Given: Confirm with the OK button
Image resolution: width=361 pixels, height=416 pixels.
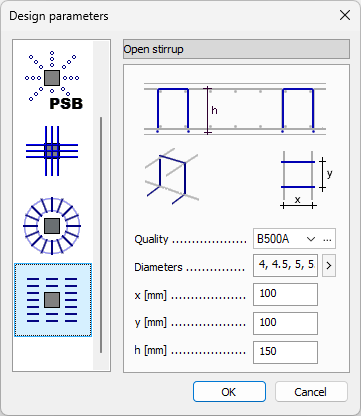Looking at the screenshot, I should point(229,392).
